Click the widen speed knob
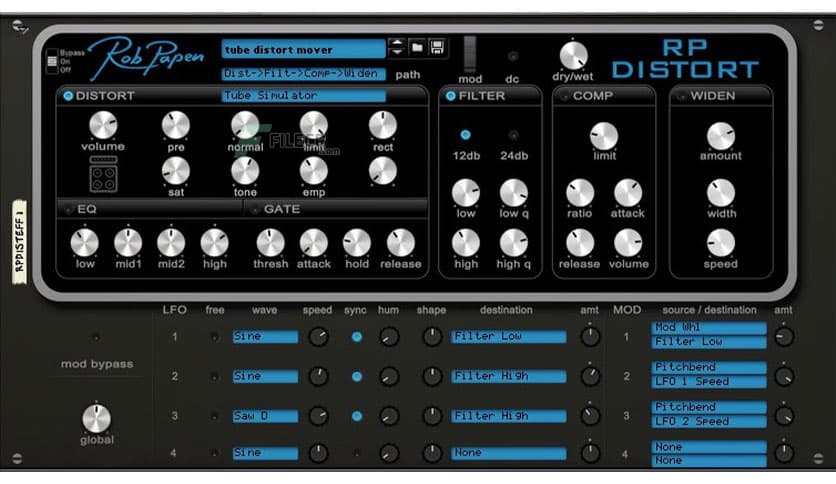 pyautogui.click(x=721, y=243)
